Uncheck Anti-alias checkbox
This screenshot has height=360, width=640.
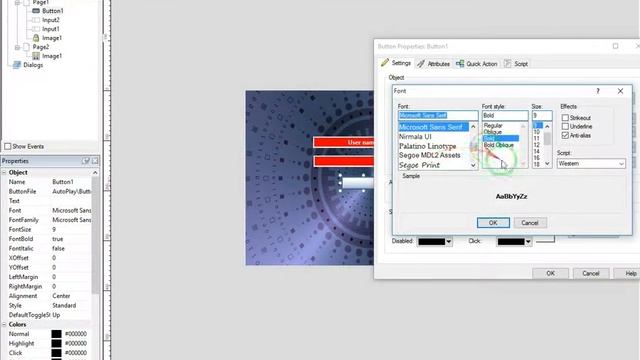(565, 136)
